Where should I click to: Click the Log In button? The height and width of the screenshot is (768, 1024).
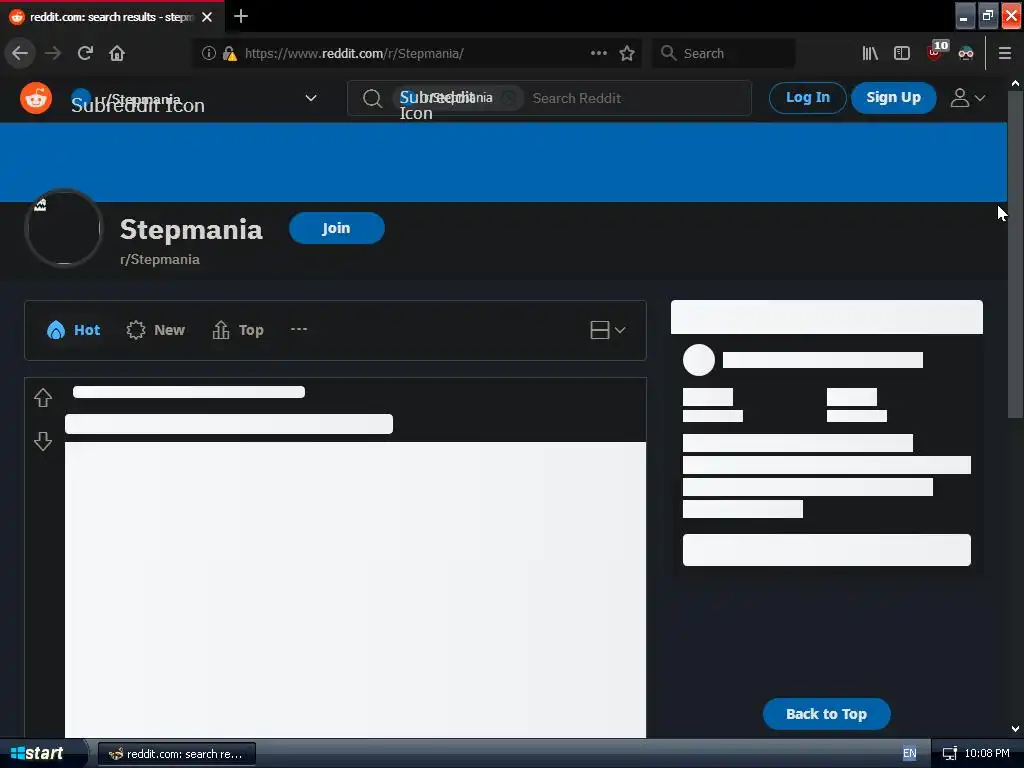pyautogui.click(x=807, y=97)
